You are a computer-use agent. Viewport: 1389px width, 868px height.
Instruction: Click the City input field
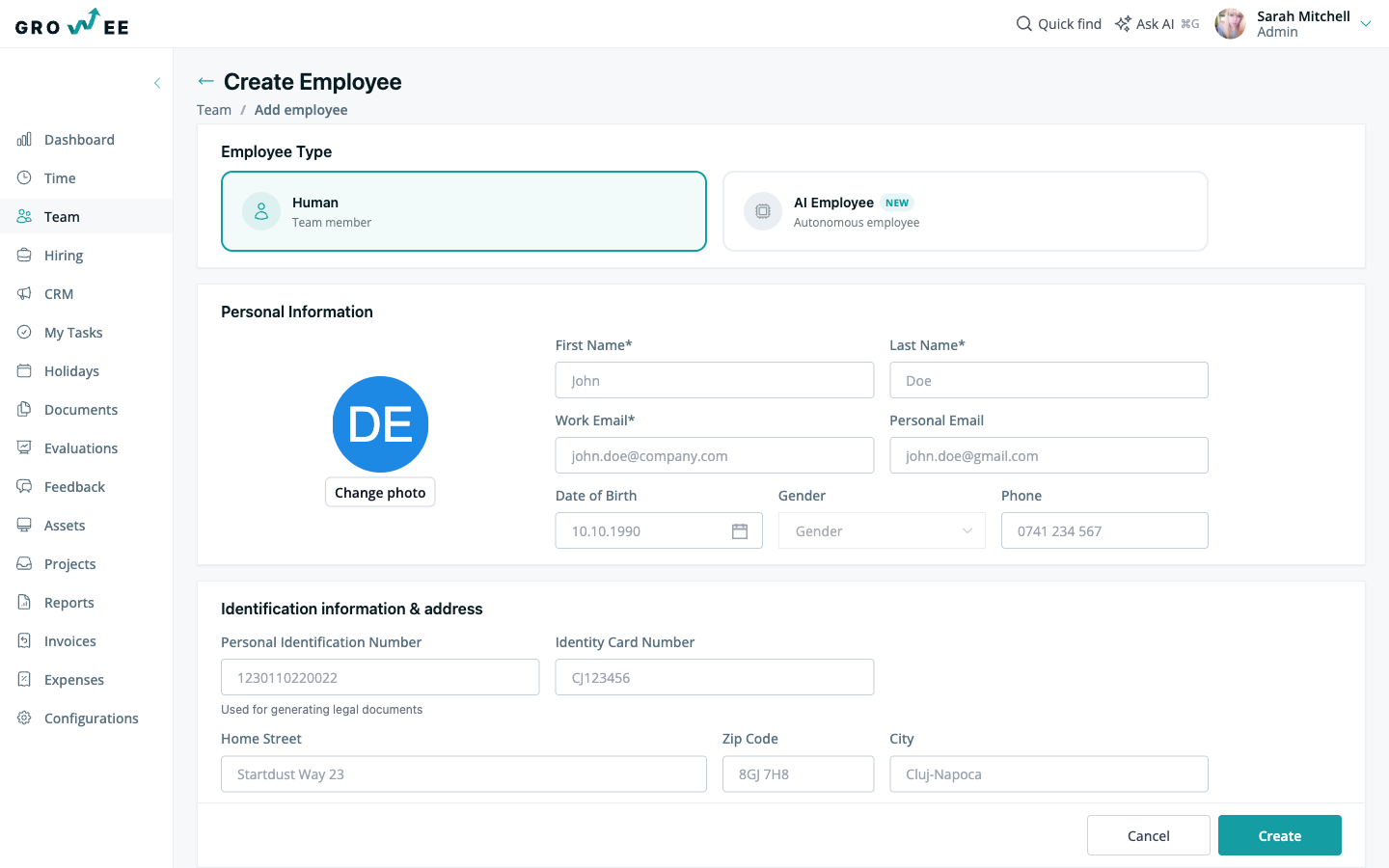point(1049,773)
